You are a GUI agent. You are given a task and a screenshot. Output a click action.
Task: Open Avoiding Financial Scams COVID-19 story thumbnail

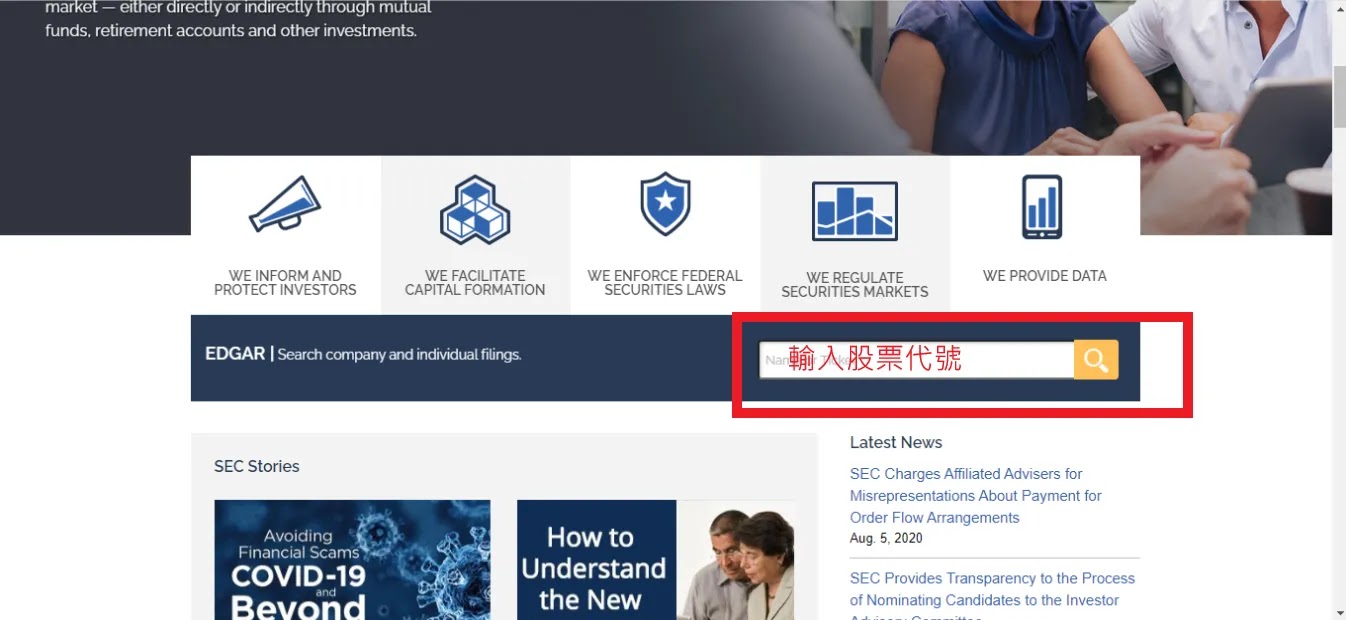coord(352,560)
